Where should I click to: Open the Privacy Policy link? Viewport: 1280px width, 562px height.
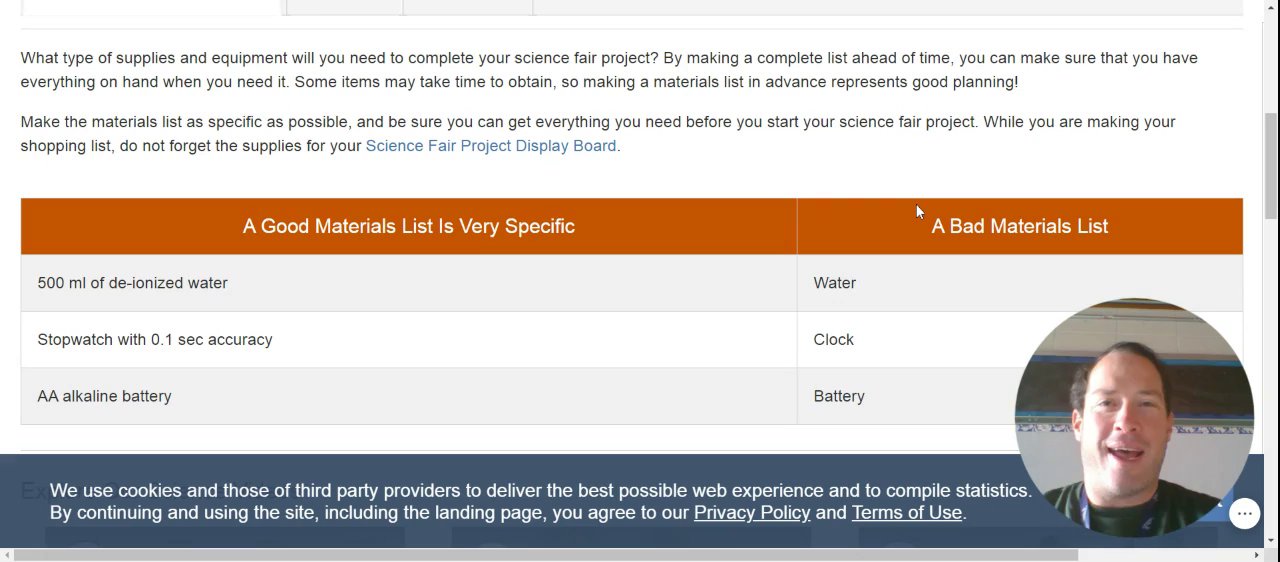[x=751, y=513]
